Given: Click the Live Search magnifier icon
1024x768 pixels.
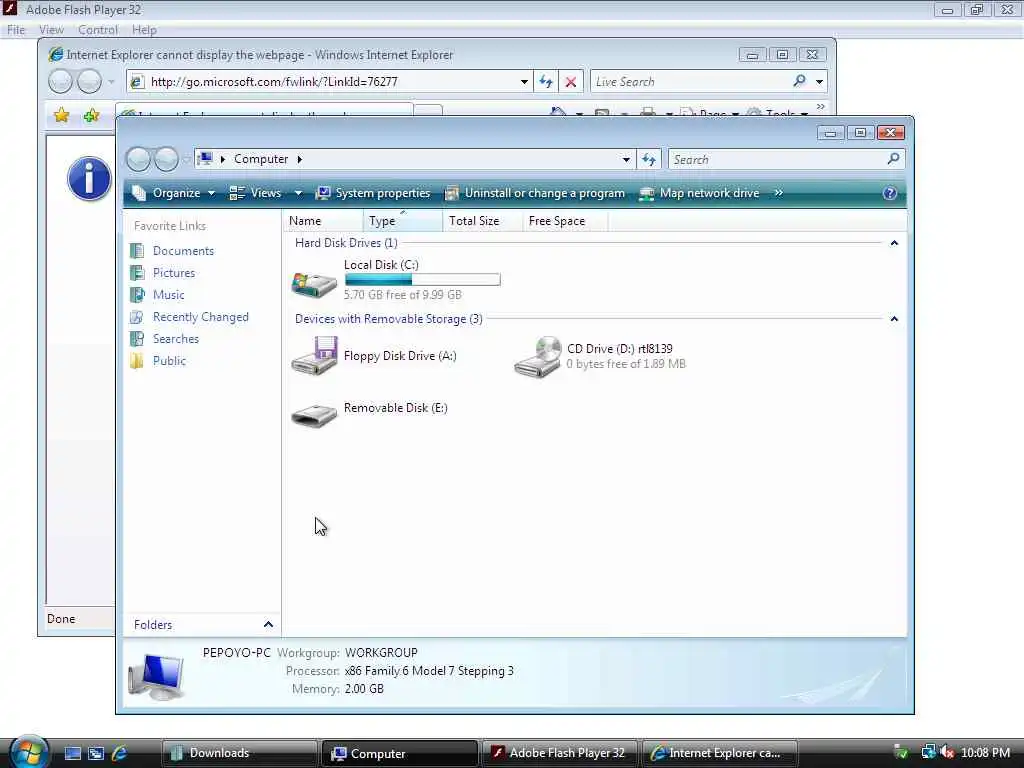Looking at the screenshot, I should (x=799, y=81).
